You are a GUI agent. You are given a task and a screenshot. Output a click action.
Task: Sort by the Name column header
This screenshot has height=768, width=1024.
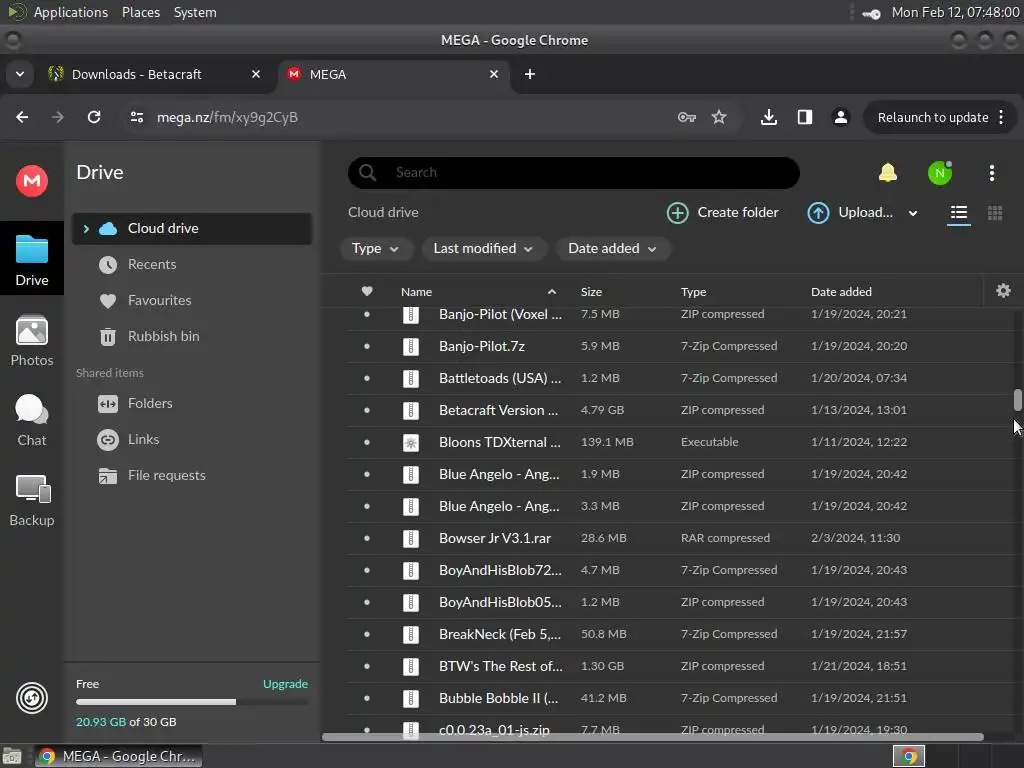[x=416, y=292]
